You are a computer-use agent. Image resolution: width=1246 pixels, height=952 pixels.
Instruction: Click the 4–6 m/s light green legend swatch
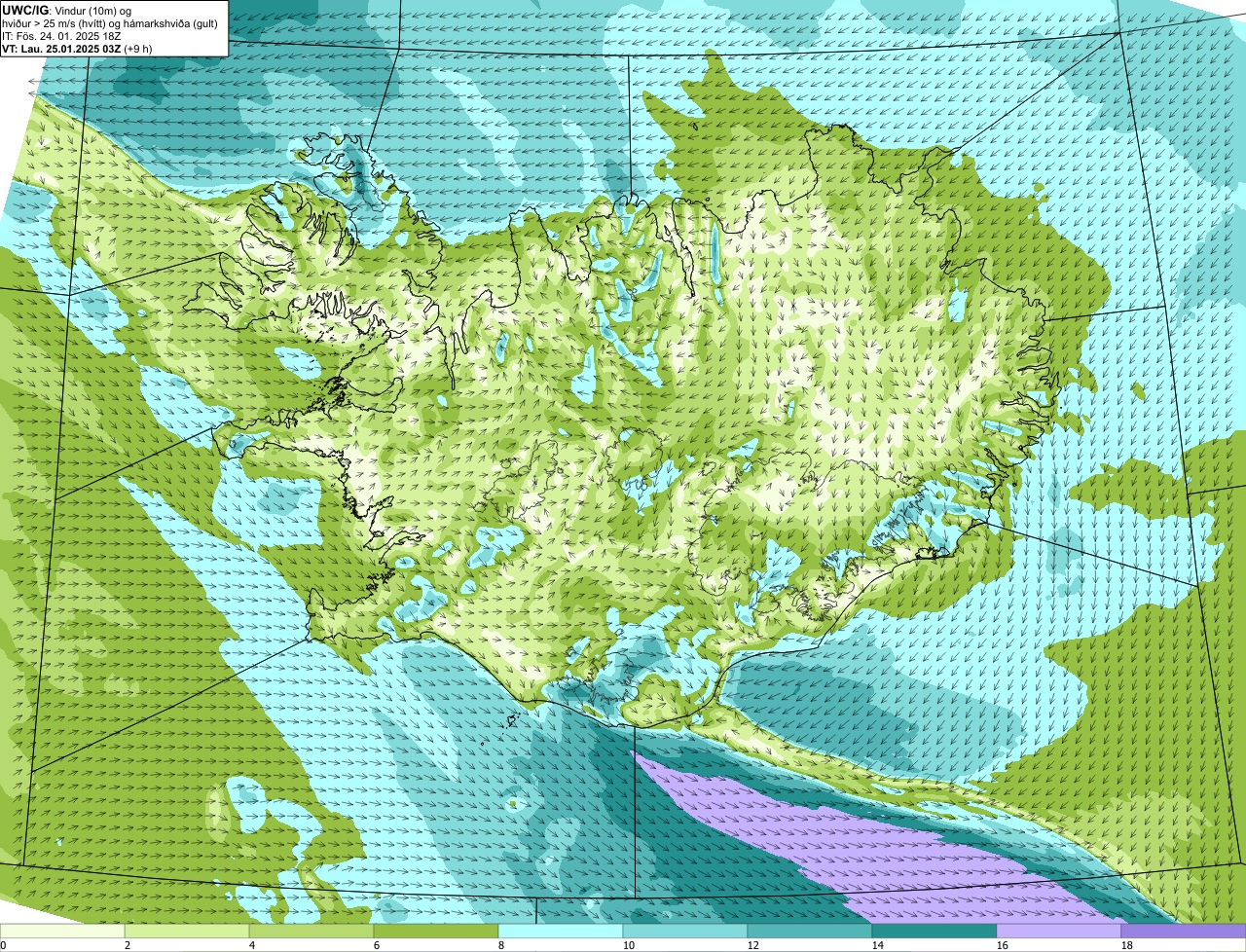pyautogui.click(x=312, y=931)
